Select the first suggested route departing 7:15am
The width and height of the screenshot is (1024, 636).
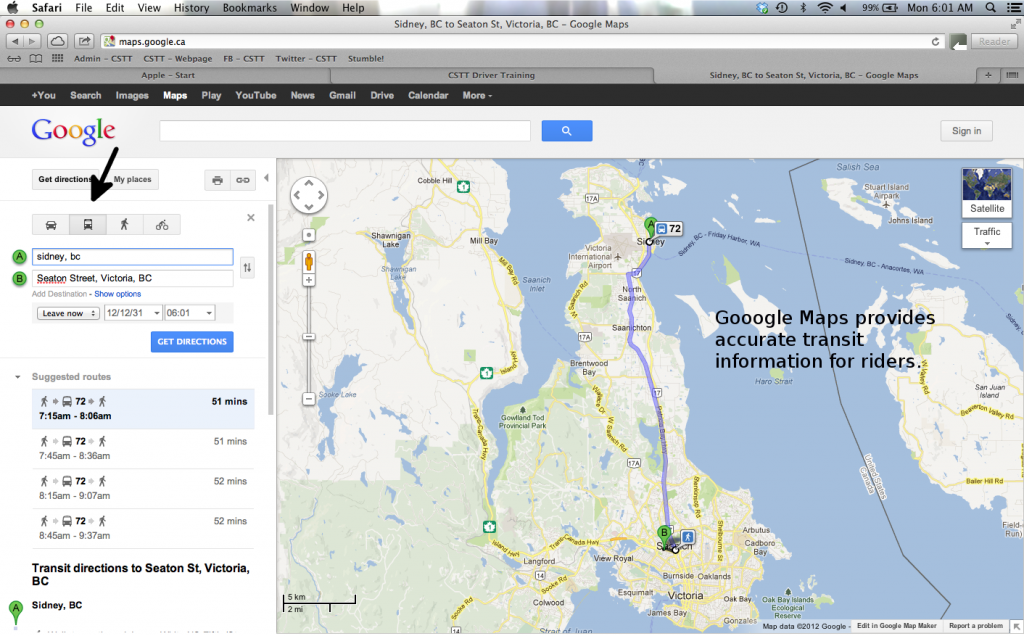tap(143, 407)
